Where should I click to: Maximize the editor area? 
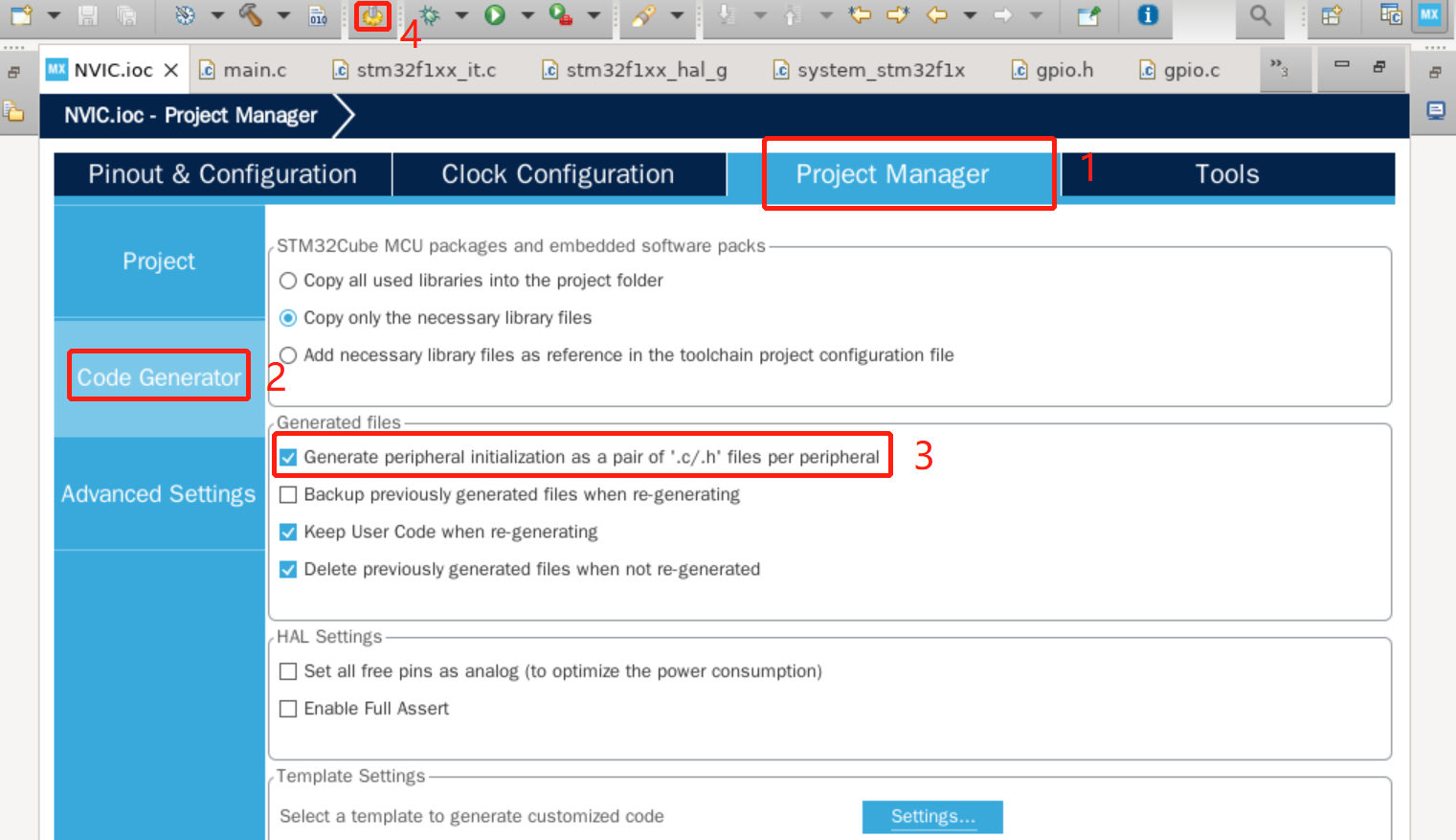click(x=1379, y=66)
